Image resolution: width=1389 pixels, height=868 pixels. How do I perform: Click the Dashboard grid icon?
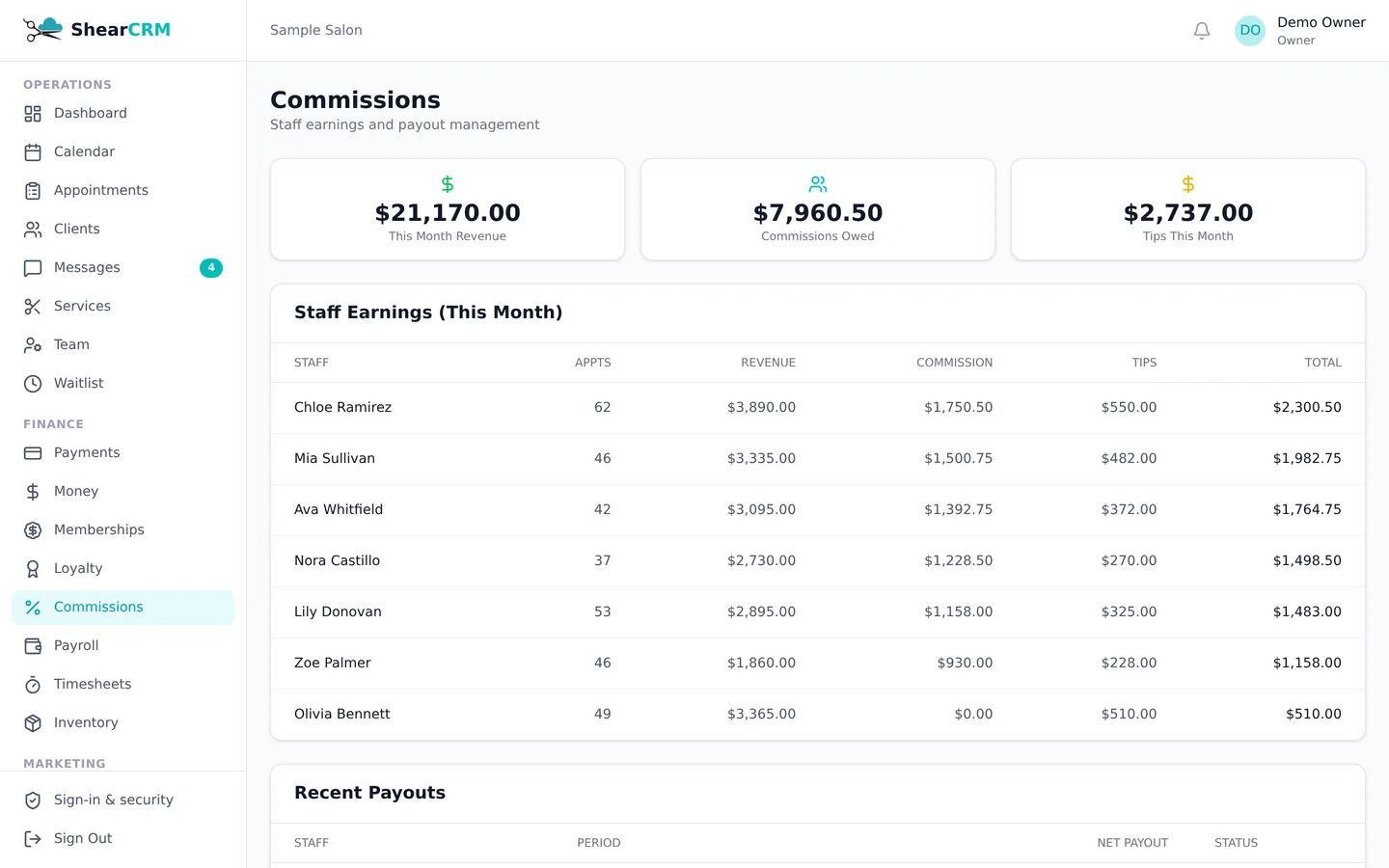pos(33,114)
